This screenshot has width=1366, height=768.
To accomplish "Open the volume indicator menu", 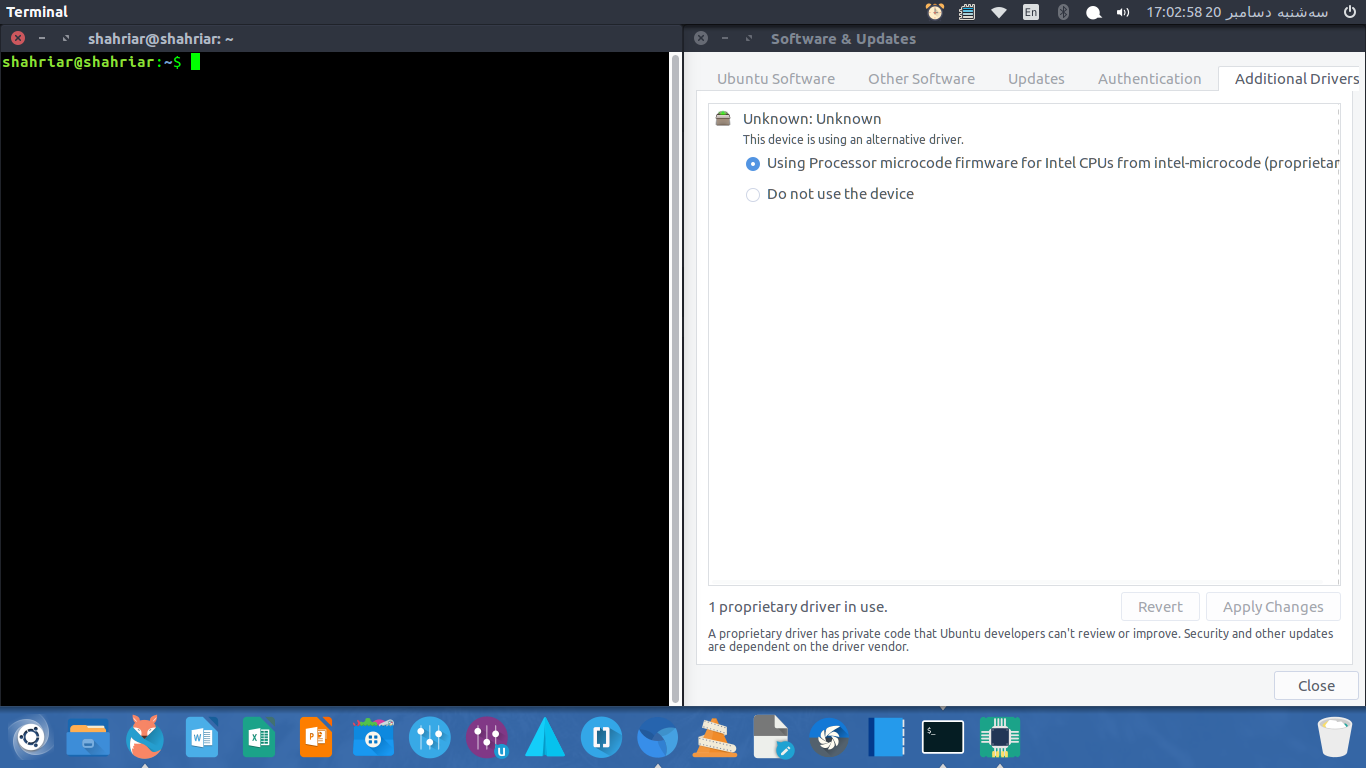I will tap(1123, 12).
